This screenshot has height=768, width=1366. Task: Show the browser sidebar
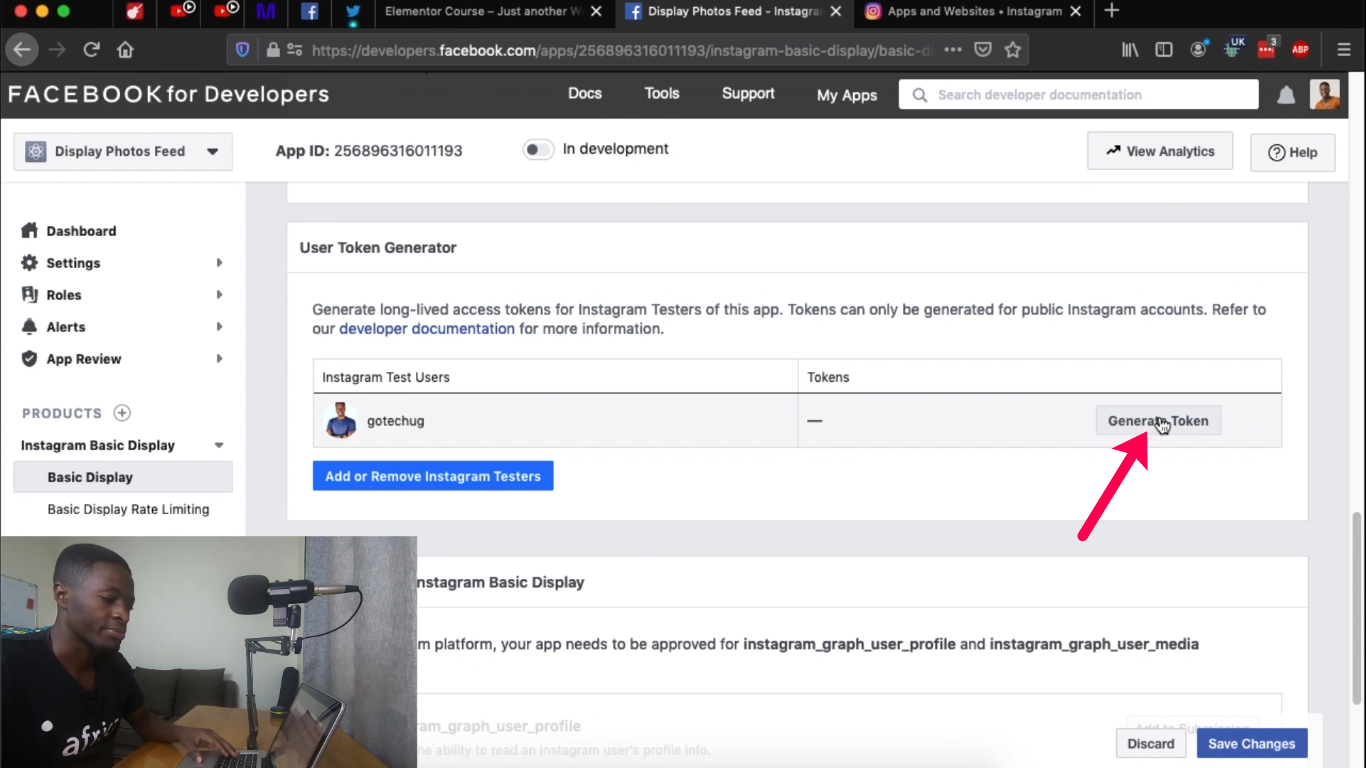[1164, 49]
